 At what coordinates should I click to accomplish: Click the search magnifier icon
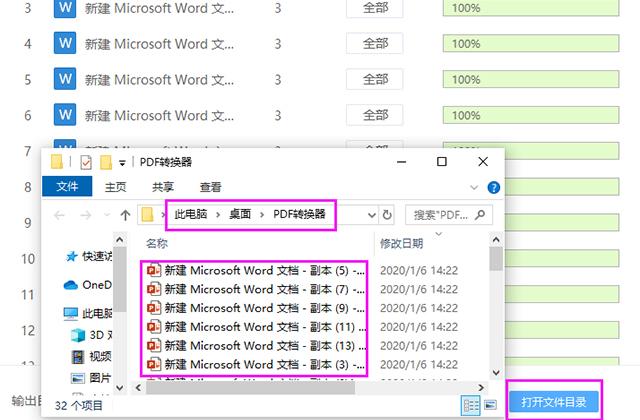[480, 214]
